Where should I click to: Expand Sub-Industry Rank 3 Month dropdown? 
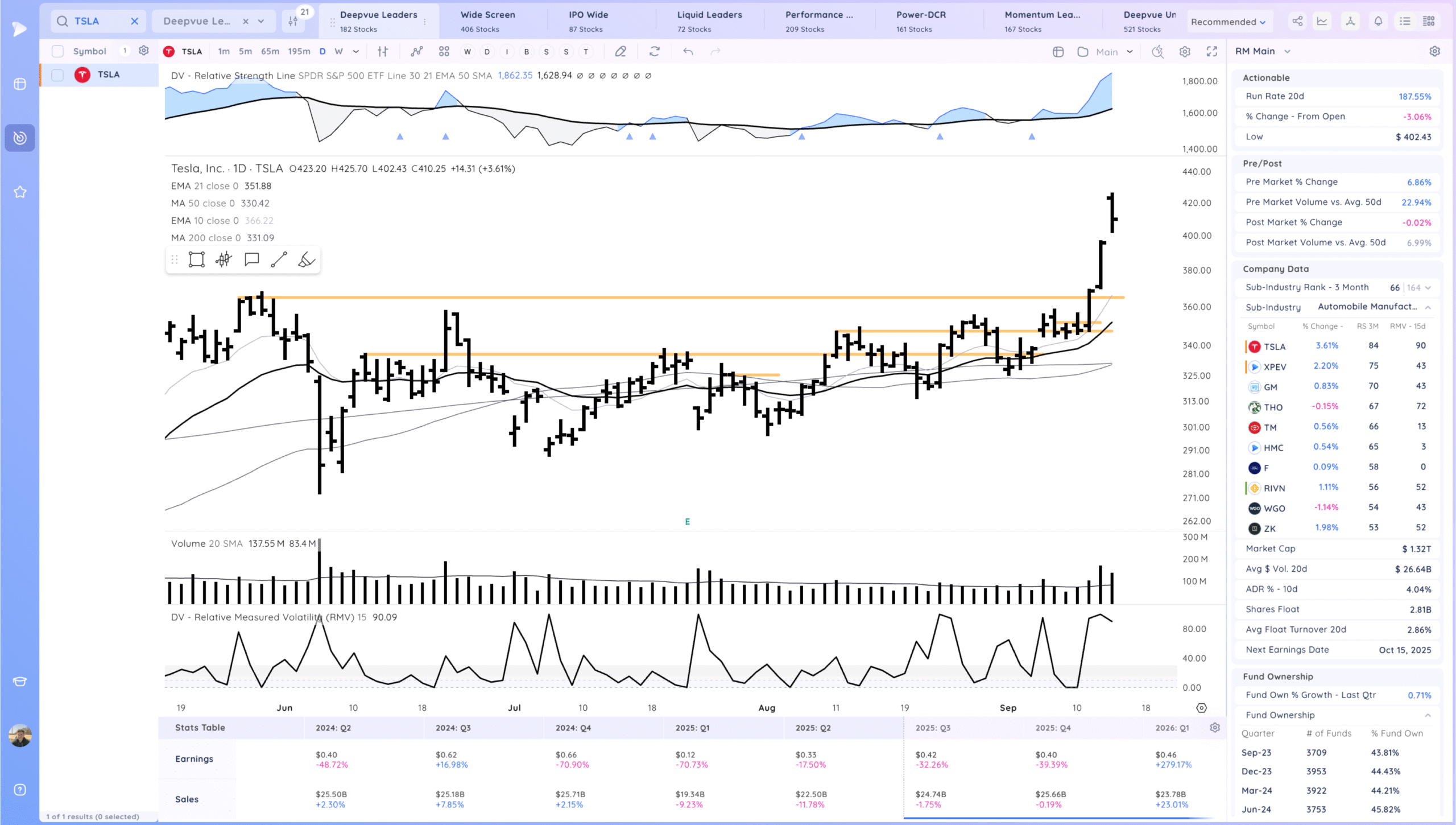coord(1428,287)
